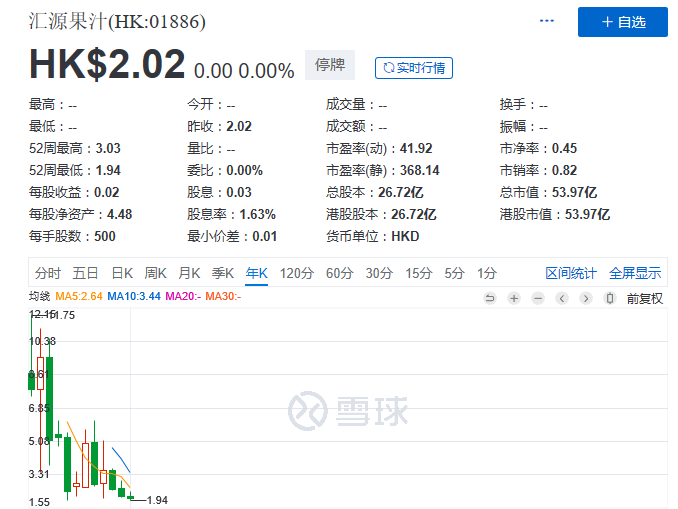This screenshot has width=678, height=509.
Task: Click the vertical rectangle chart icon
Action: click(610, 298)
